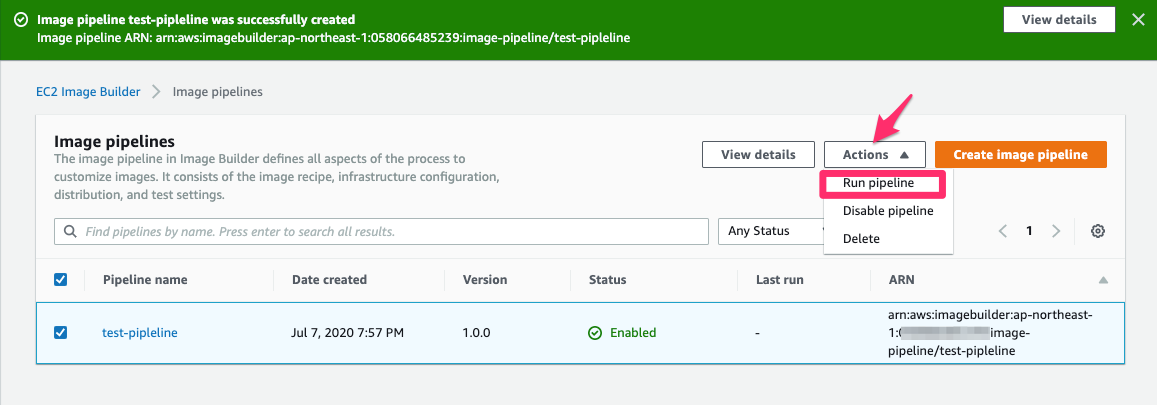Focus the Find pipelines by name search box
Screen dimensions: 1157x405
pyautogui.click(x=381, y=232)
